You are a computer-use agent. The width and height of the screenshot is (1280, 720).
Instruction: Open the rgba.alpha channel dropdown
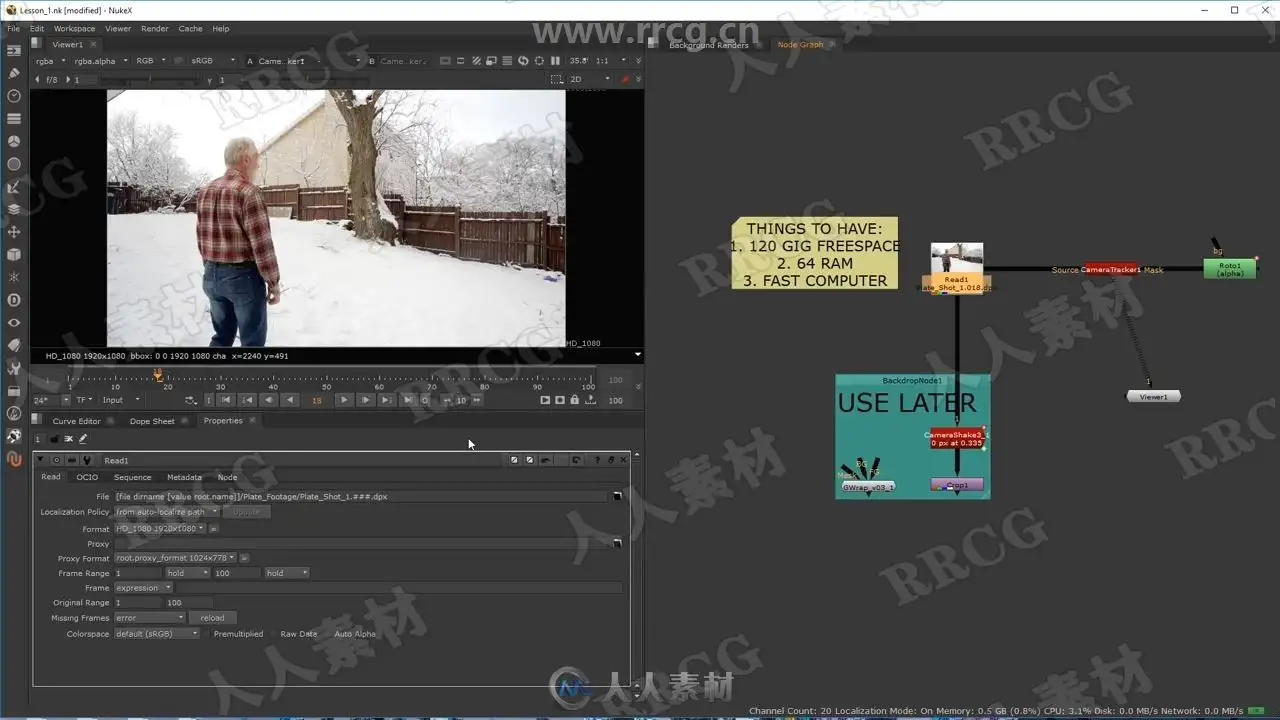tap(100, 61)
